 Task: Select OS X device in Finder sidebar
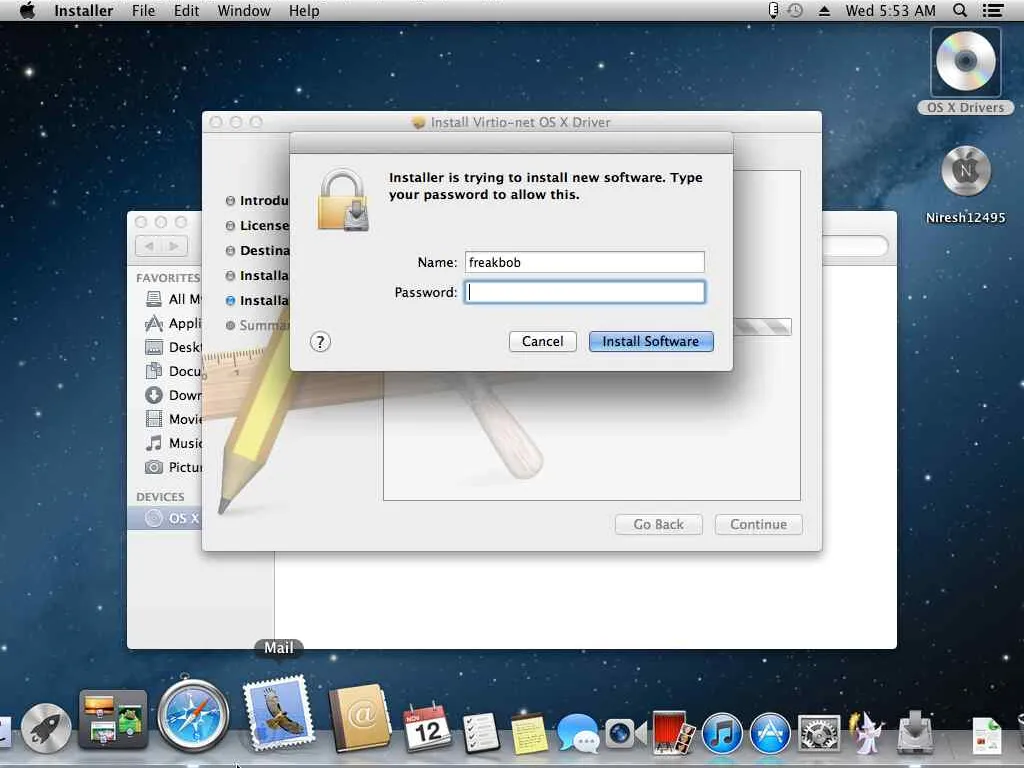(x=165, y=518)
